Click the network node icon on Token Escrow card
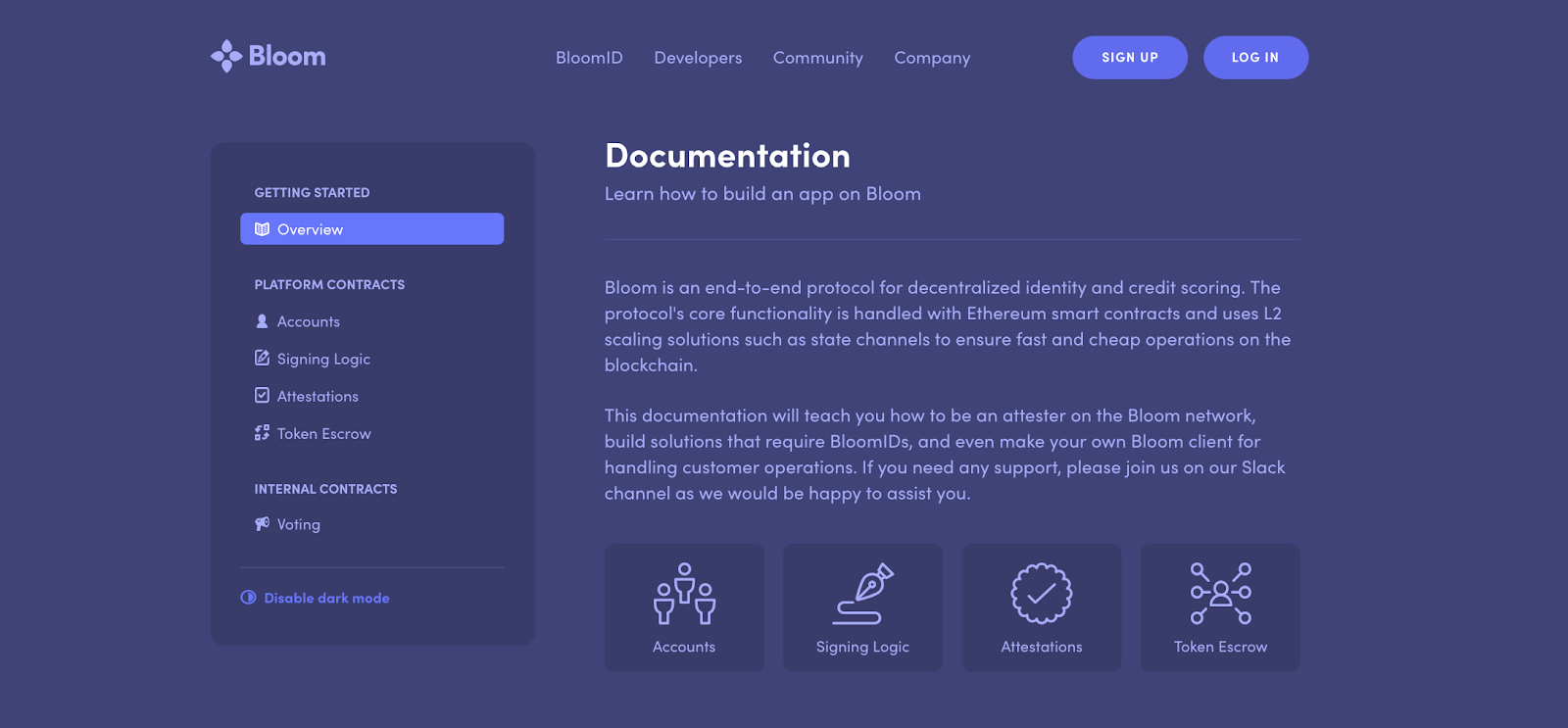This screenshot has height=728, width=1568. point(1221,593)
